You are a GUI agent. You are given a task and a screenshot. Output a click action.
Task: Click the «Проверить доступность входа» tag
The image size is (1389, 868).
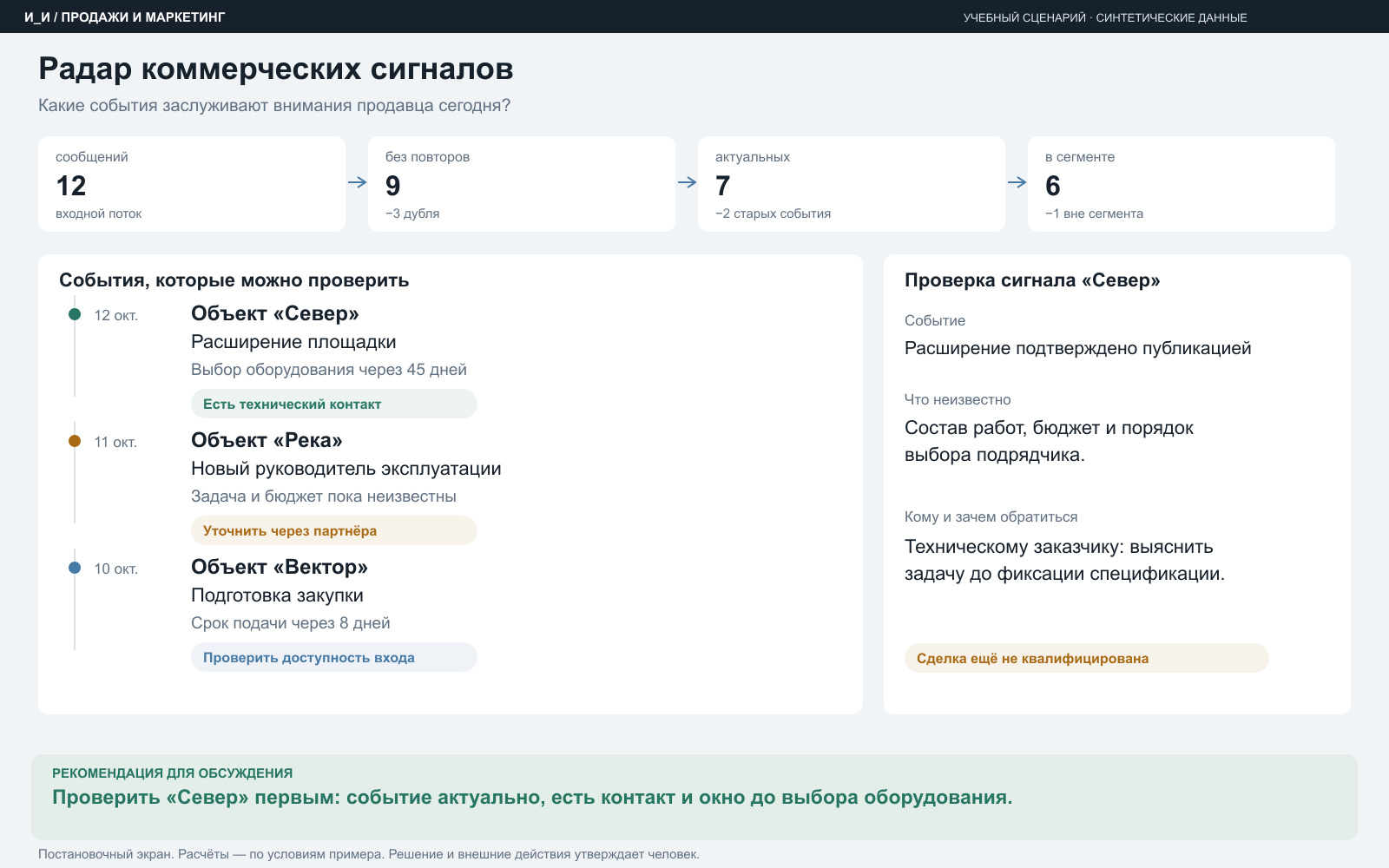tap(334, 657)
